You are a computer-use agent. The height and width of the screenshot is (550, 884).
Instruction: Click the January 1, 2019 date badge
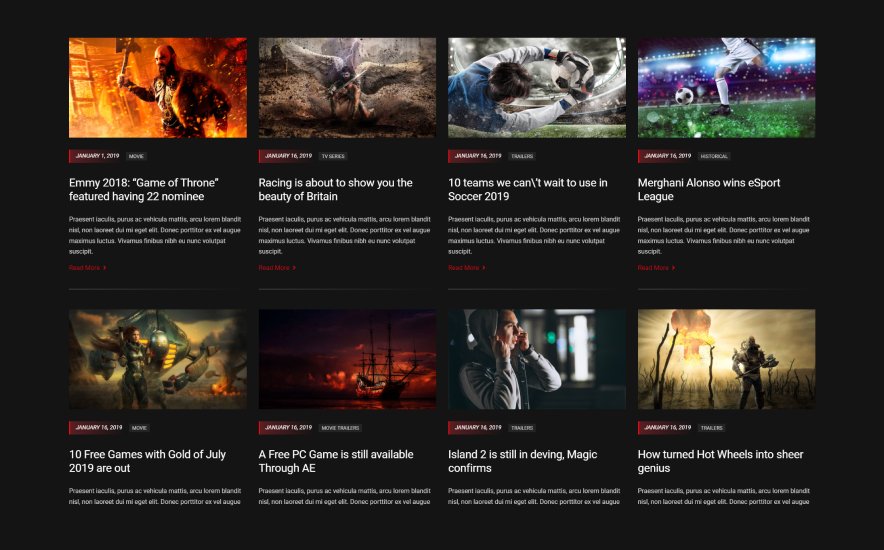click(96, 156)
